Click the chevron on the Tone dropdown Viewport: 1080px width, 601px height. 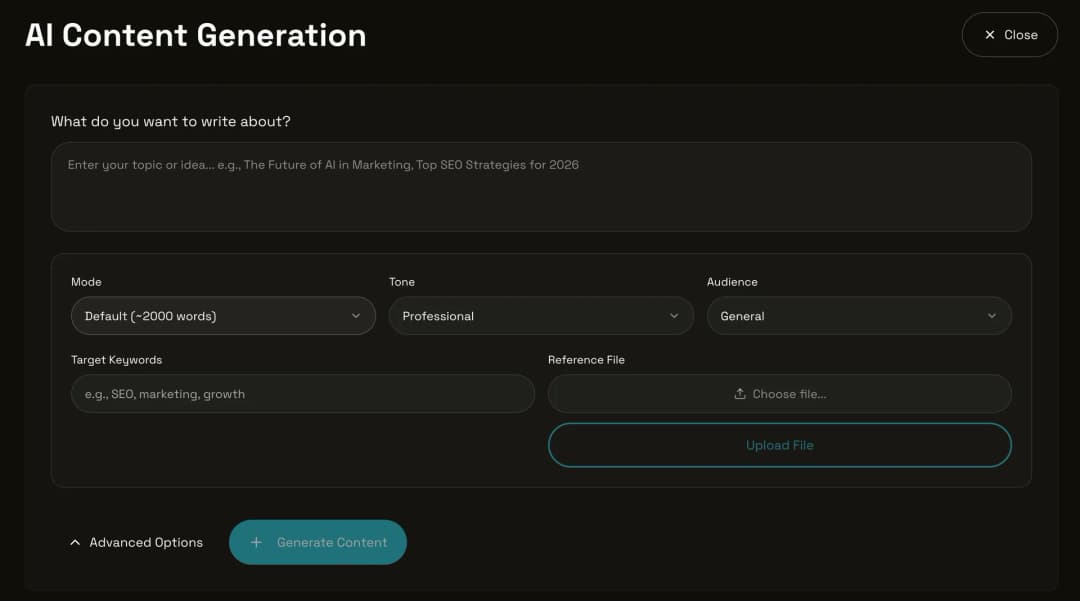point(675,315)
